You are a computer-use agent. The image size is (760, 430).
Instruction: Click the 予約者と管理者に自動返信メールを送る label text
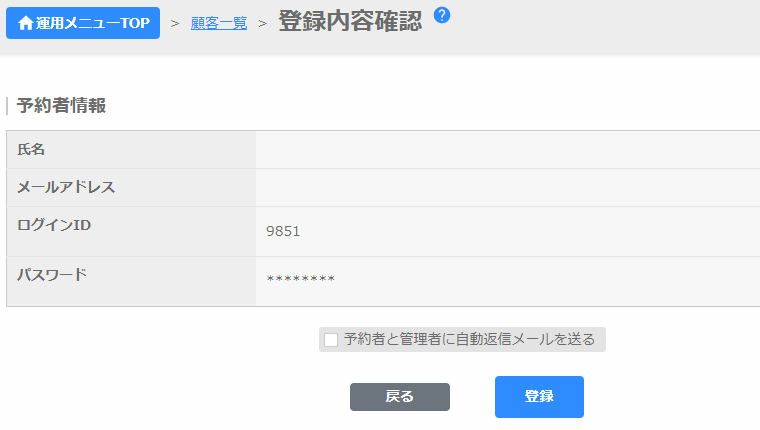(x=469, y=339)
